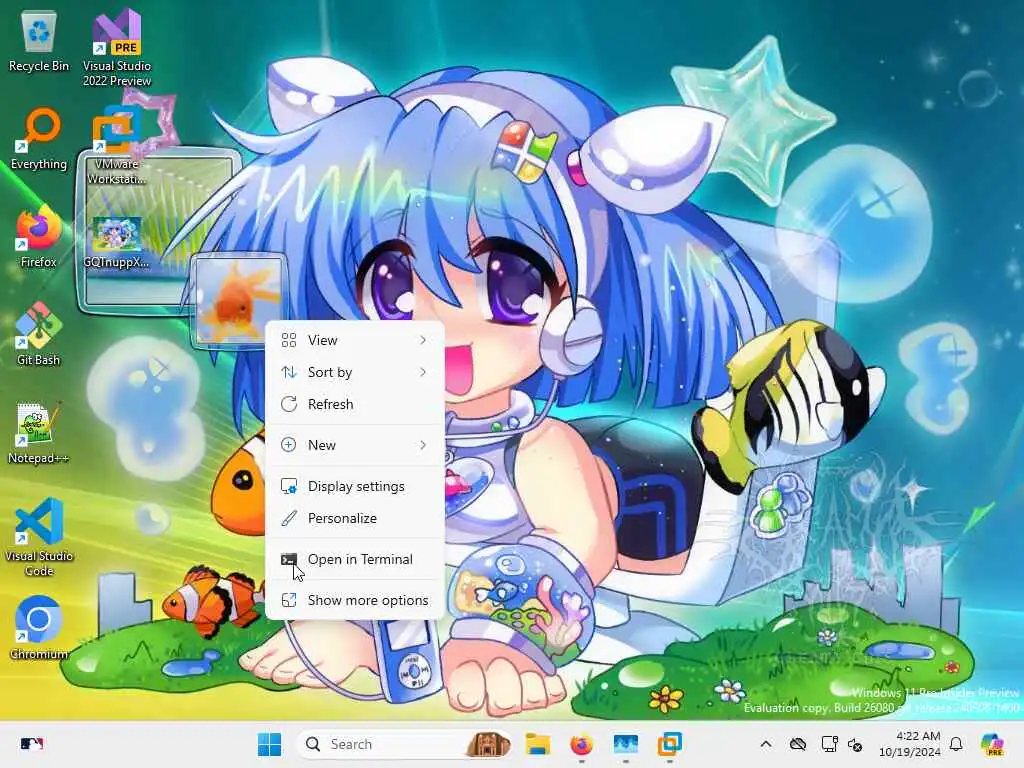The image size is (1024, 768).
Task: Open the clock and calendar flyout
Action: (x=910, y=744)
